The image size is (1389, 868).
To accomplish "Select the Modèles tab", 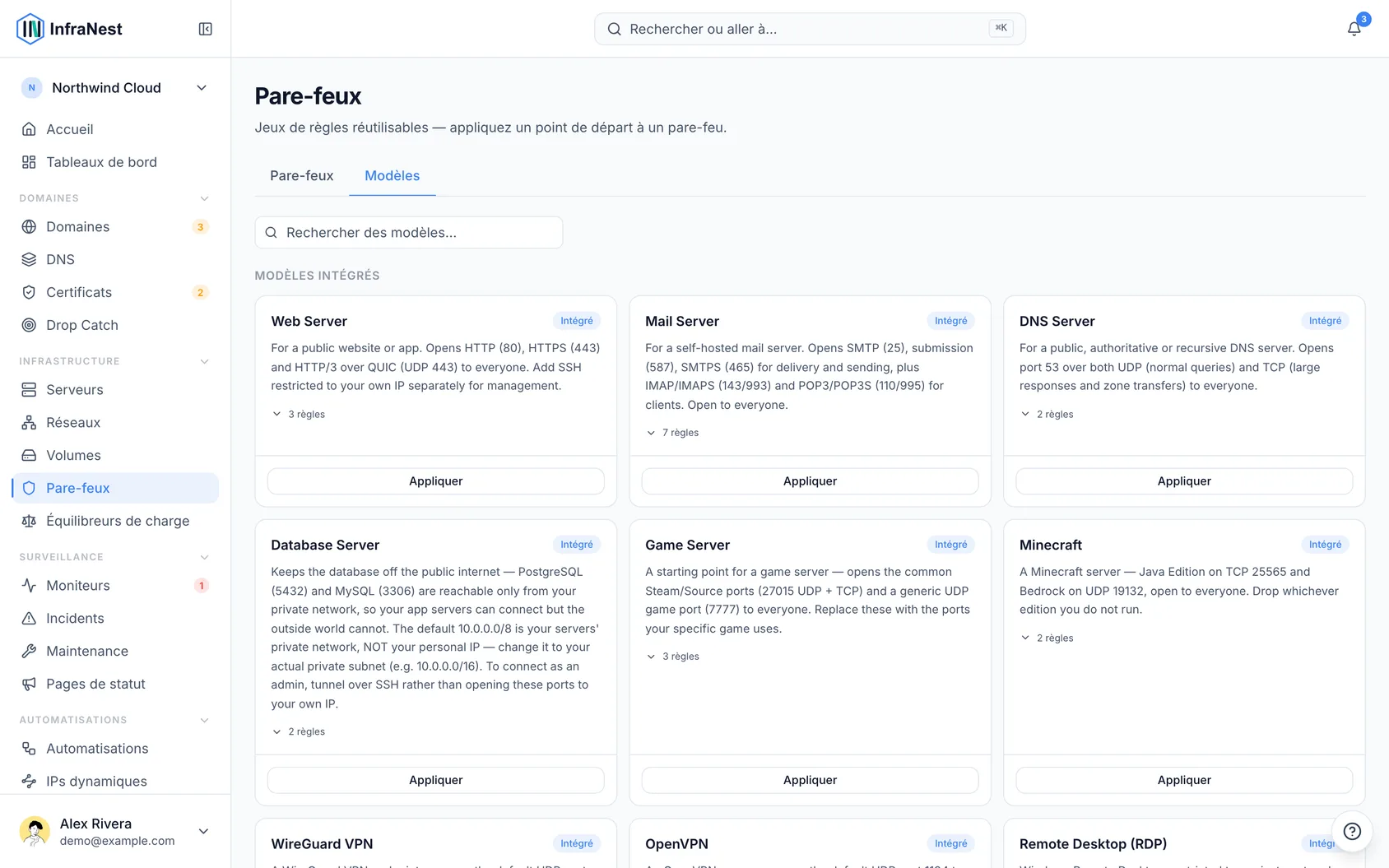I will tap(392, 175).
